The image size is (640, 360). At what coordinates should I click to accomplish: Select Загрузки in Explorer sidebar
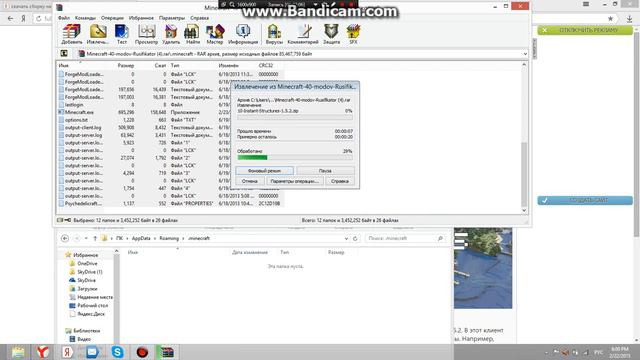87,289
